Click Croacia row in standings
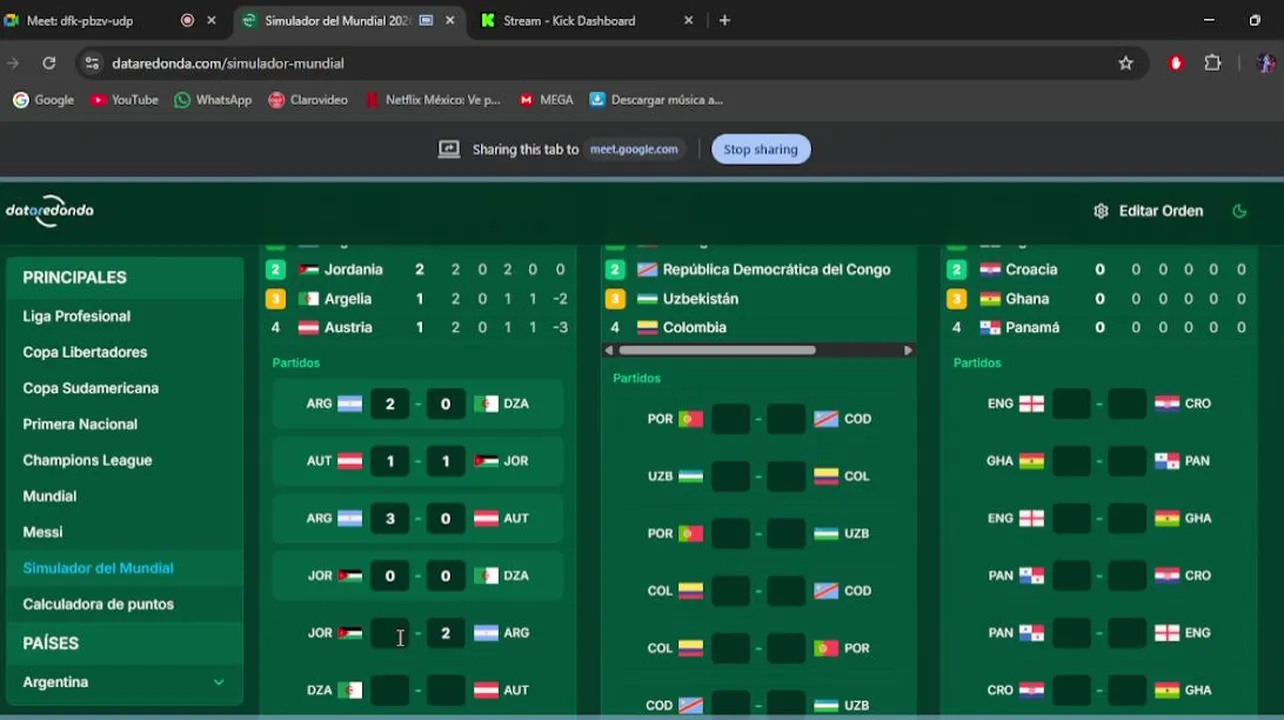The height and width of the screenshot is (720, 1284). pyautogui.click(x=1099, y=270)
